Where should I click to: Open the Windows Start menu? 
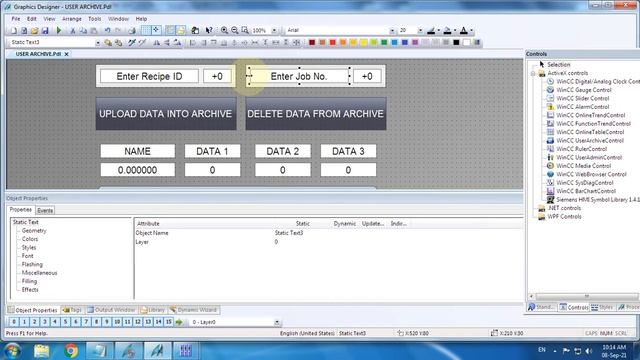click(12, 351)
